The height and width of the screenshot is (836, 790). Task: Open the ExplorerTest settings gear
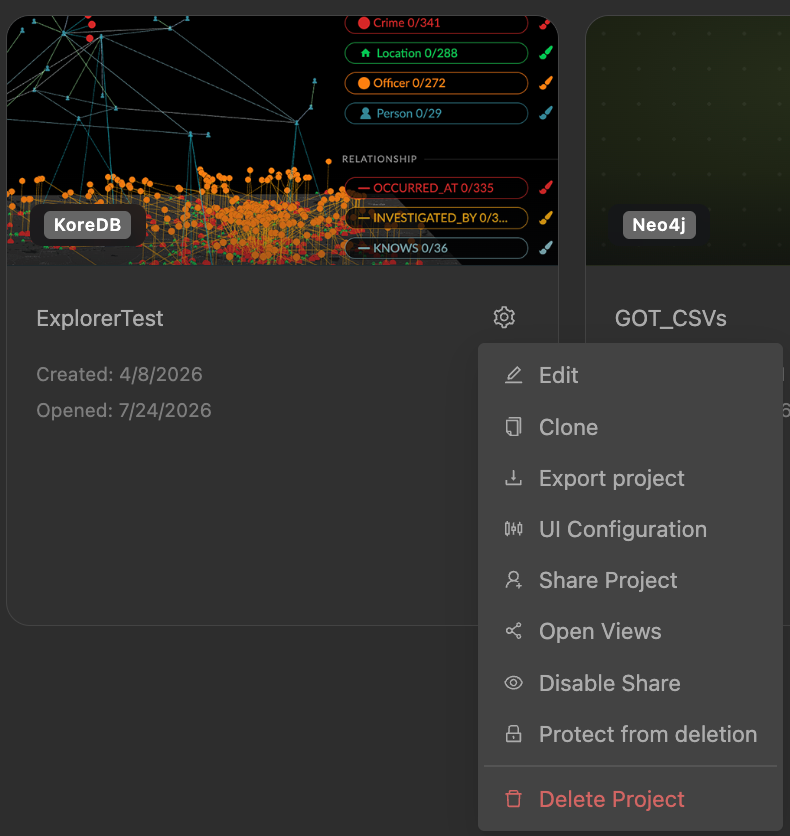(504, 317)
